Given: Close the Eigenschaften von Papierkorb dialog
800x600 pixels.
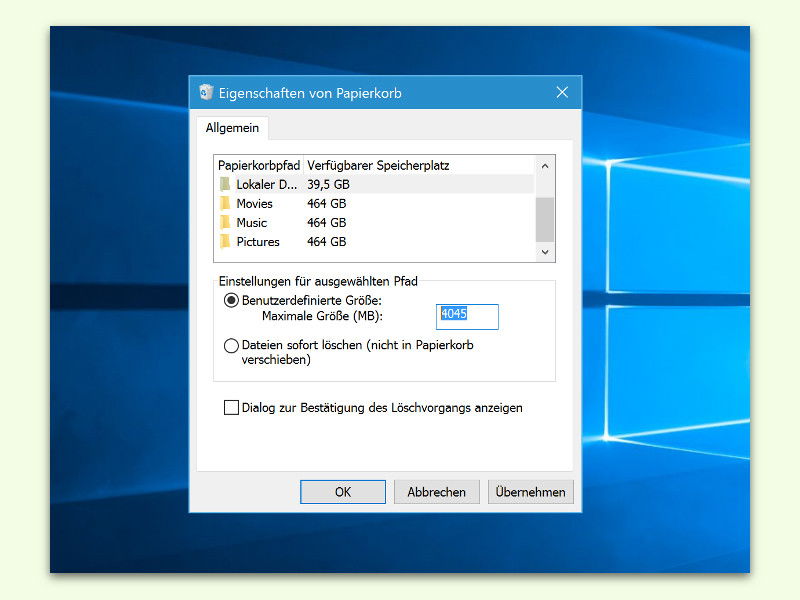Looking at the screenshot, I should [562, 92].
